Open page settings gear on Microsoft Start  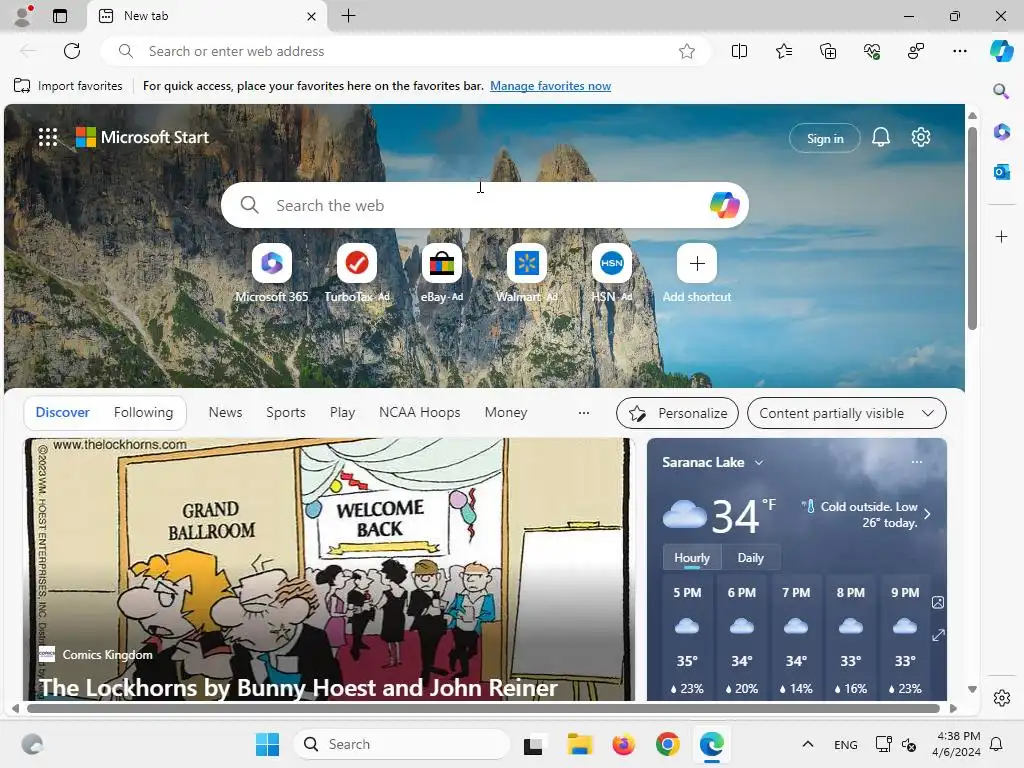click(921, 137)
